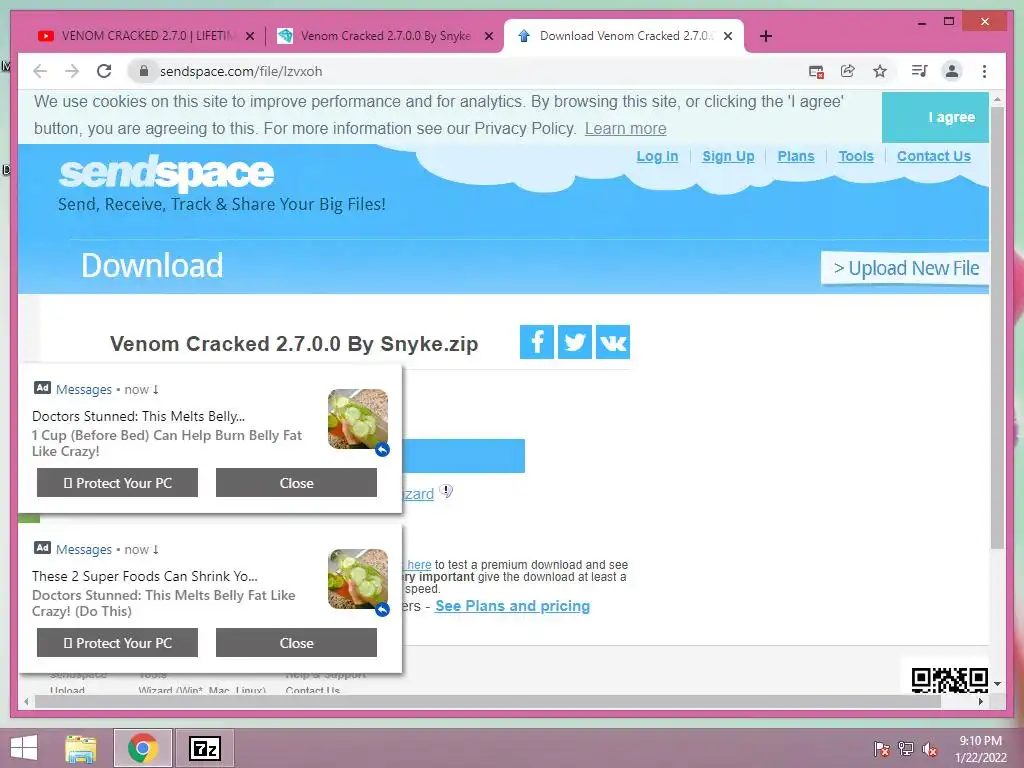This screenshot has height=768, width=1024.
Task: Open the Log In link
Action: [x=657, y=156]
